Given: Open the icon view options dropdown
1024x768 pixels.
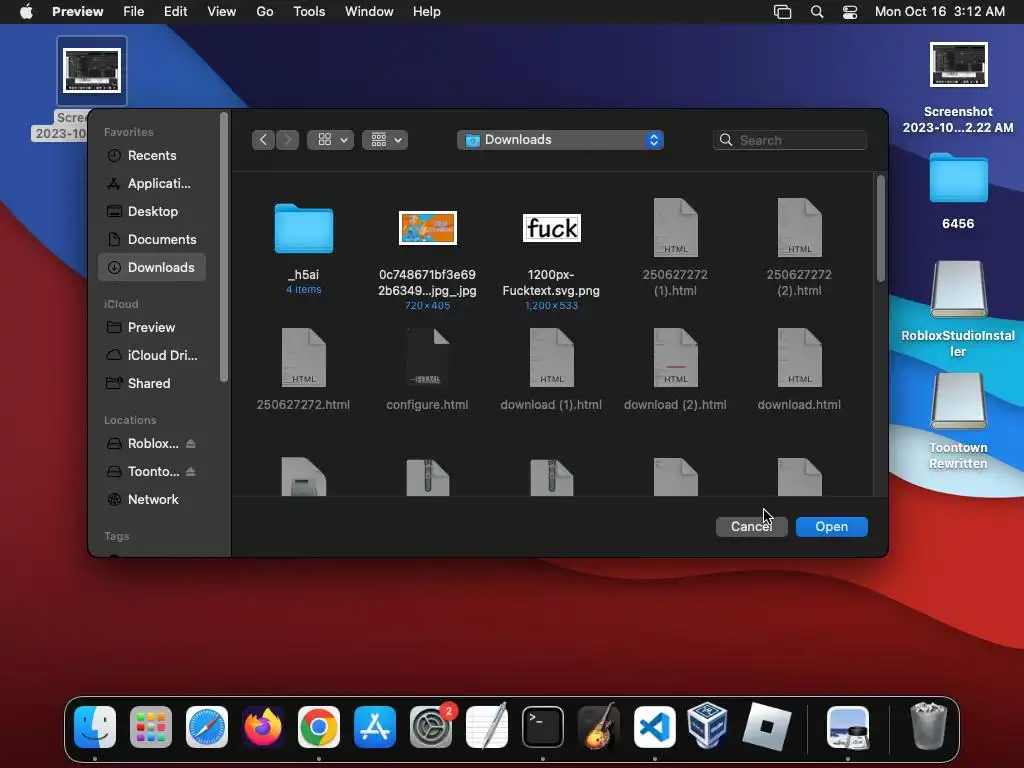Looking at the screenshot, I should (330, 140).
